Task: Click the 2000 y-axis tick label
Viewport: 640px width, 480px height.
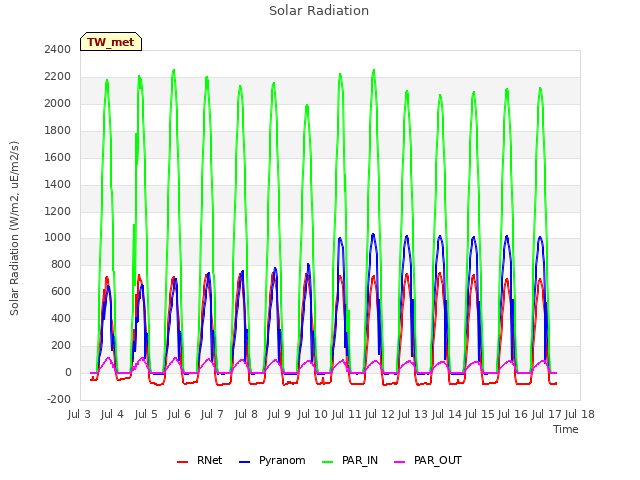Action: tap(58, 104)
